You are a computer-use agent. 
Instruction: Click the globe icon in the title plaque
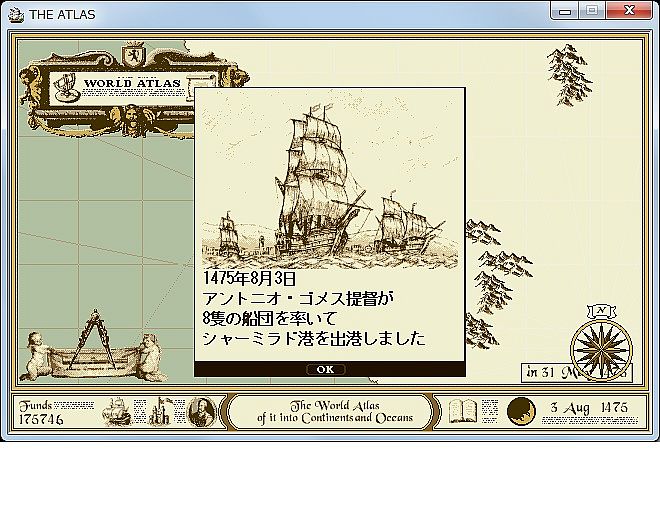[x=66, y=87]
